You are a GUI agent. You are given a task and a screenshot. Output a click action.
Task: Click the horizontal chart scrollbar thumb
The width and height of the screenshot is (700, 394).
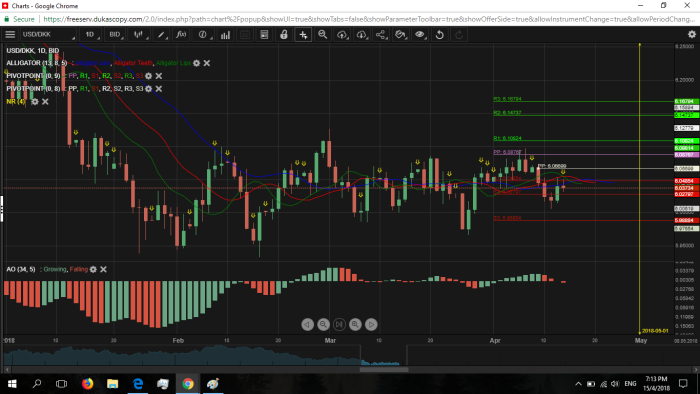(384, 369)
